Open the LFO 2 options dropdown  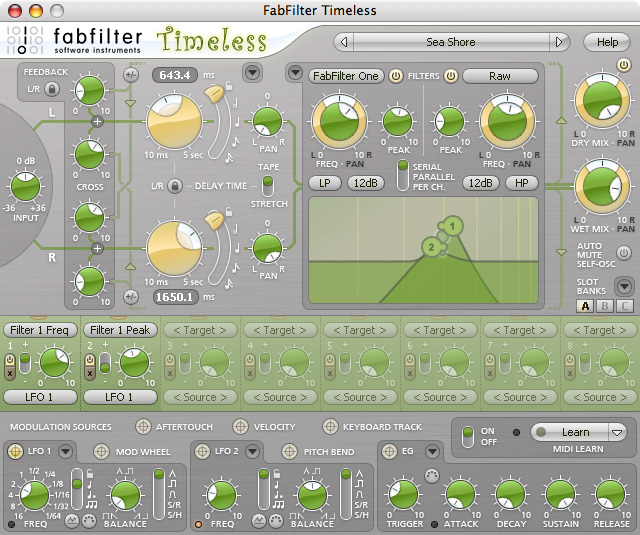point(253,451)
